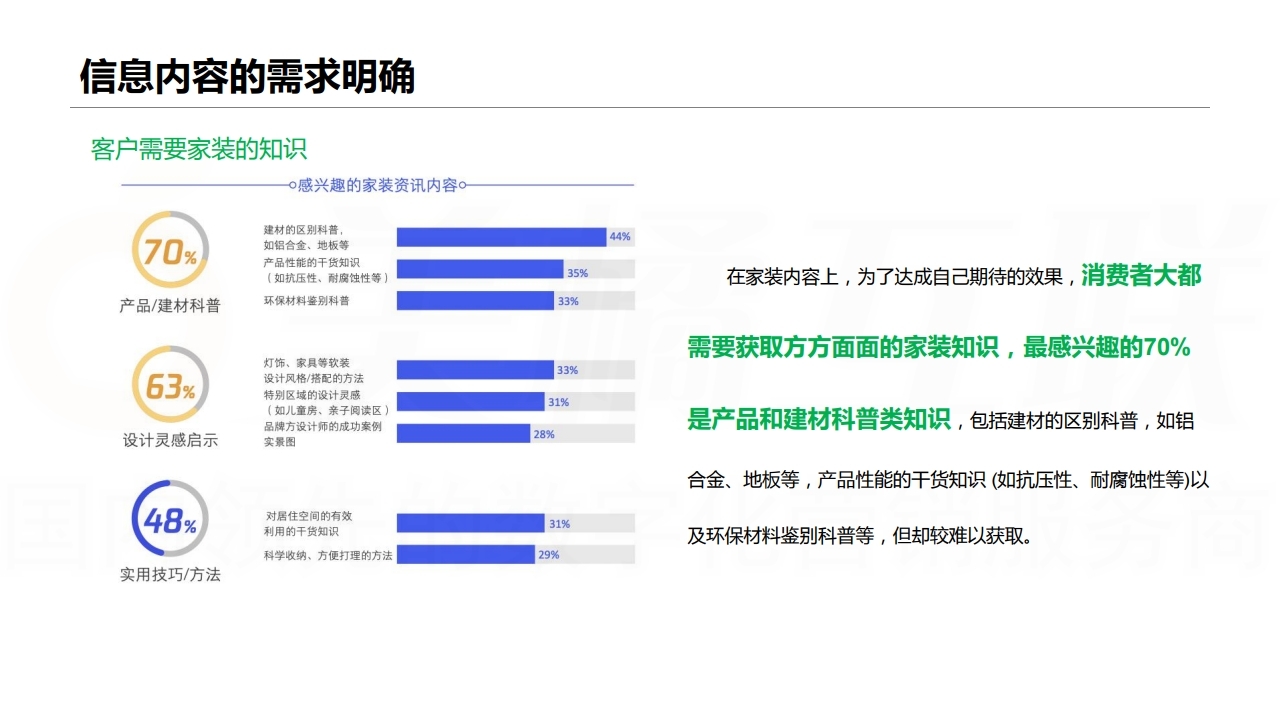The width and height of the screenshot is (1280, 720).
Task: Select bar label 产品性能的干货知识
Action: pos(326,270)
